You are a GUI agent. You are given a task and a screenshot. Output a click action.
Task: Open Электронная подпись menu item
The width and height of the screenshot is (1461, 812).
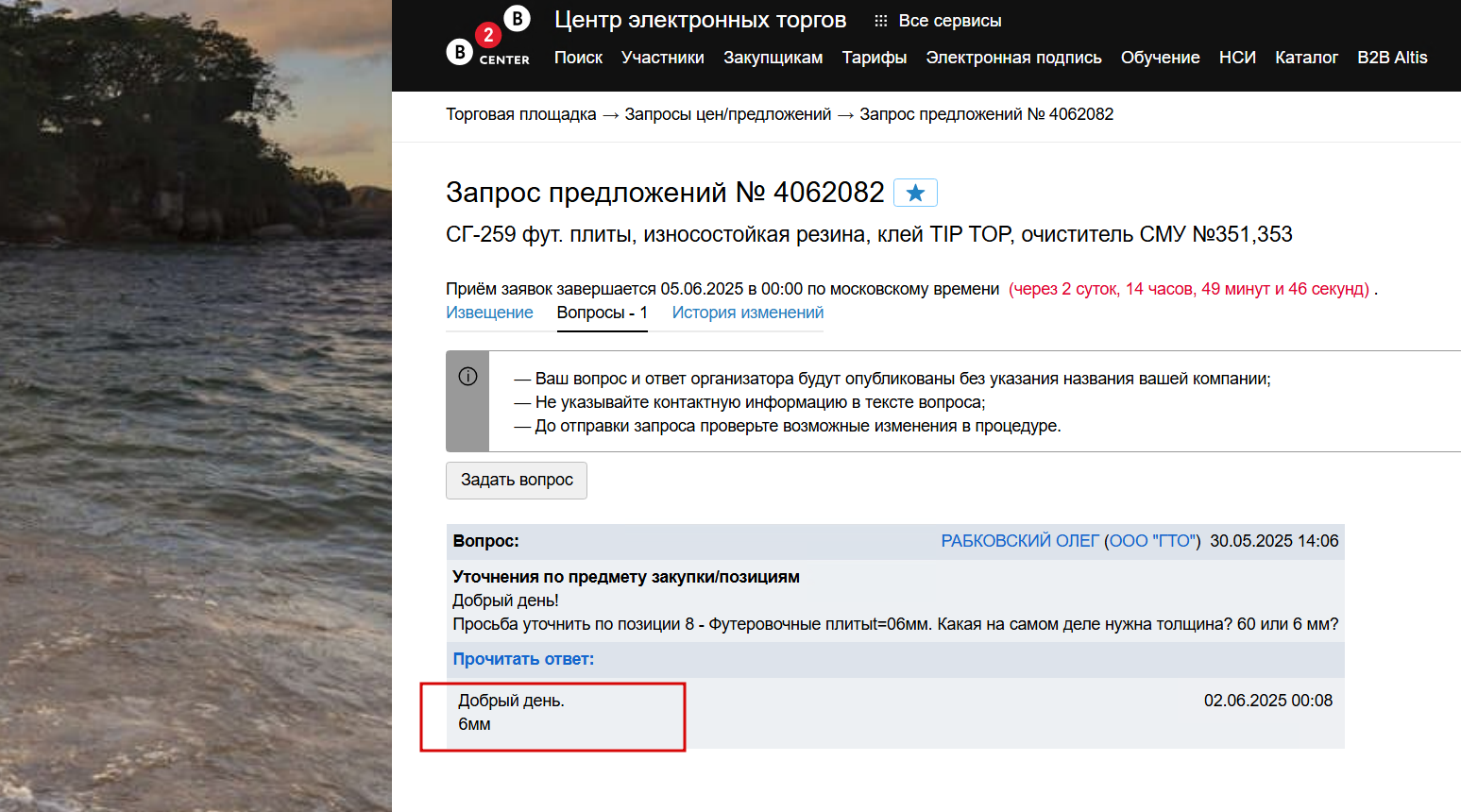click(1013, 58)
